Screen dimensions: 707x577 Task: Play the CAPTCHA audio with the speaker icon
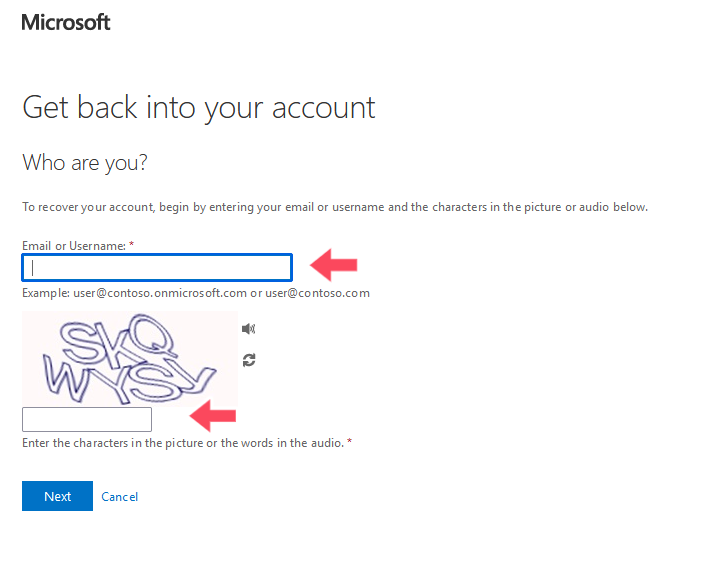248,329
